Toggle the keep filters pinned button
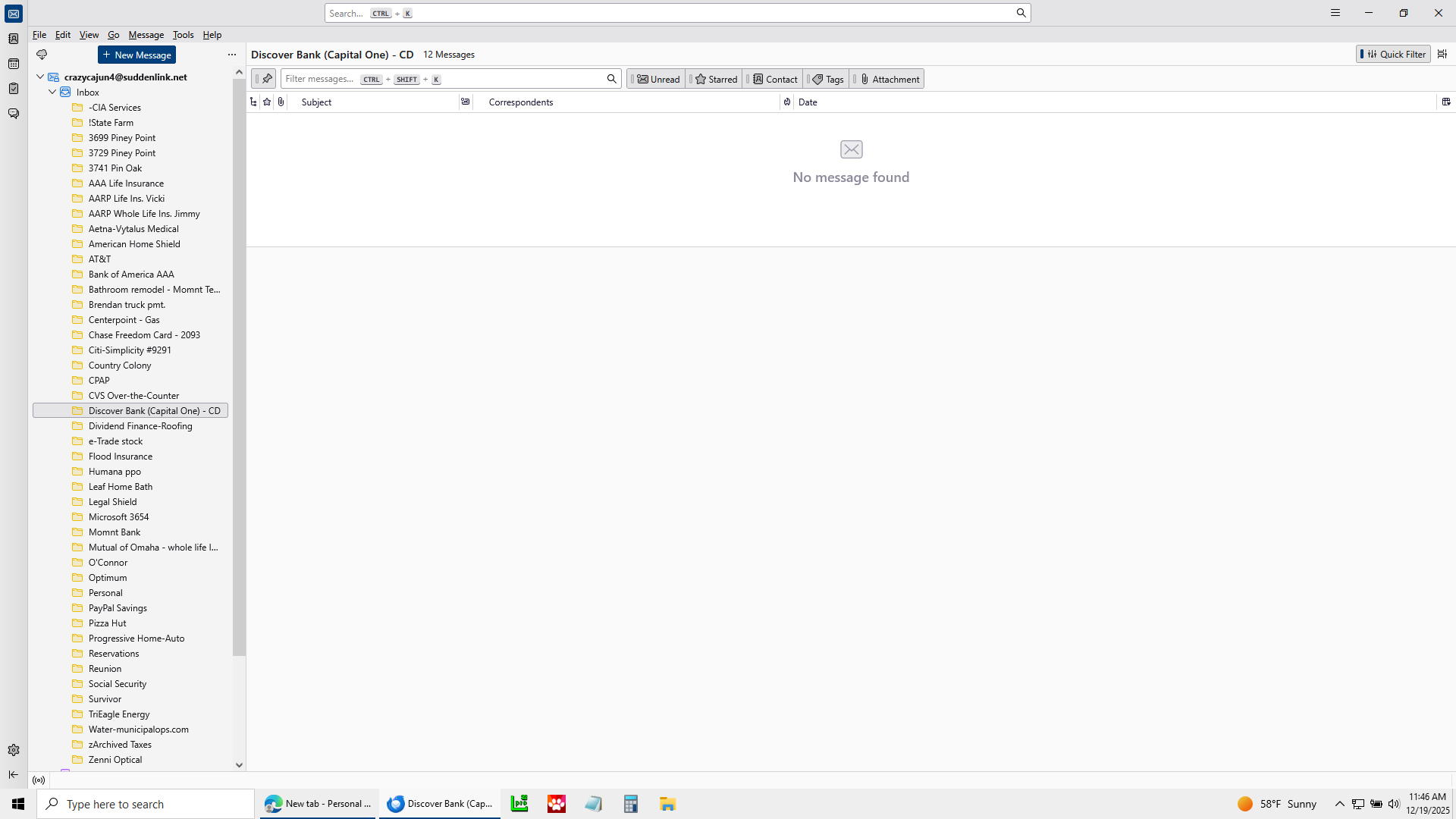 (264, 79)
